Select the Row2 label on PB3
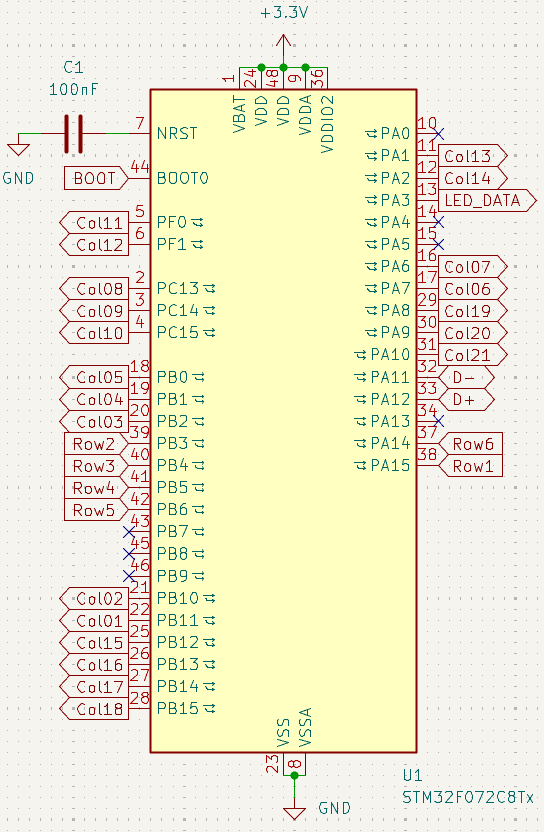544x832 pixels. point(96,443)
